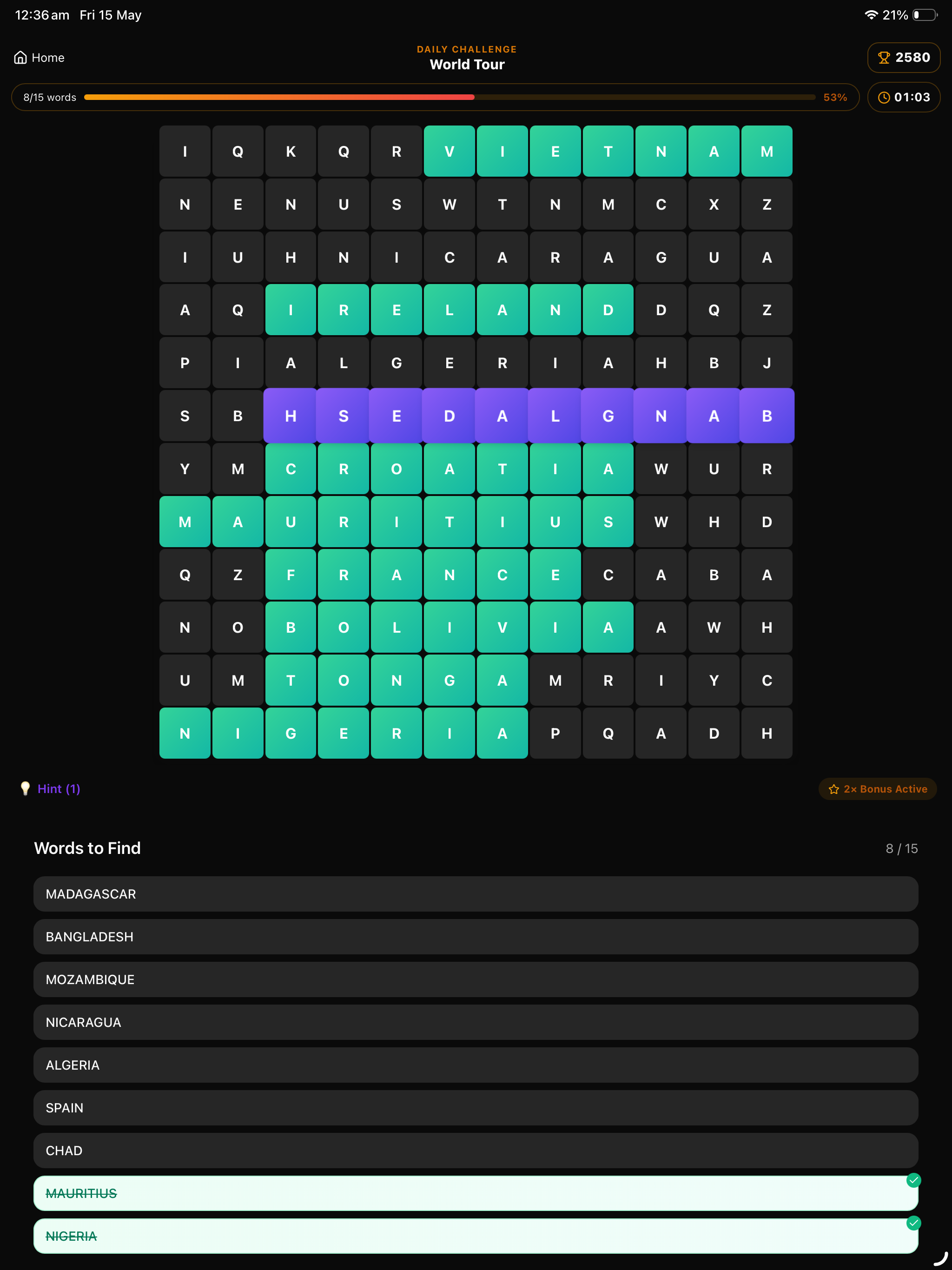The image size is (952, 1270).
Task: Tap the J tile in the grid
Action: tap(767, 363)
